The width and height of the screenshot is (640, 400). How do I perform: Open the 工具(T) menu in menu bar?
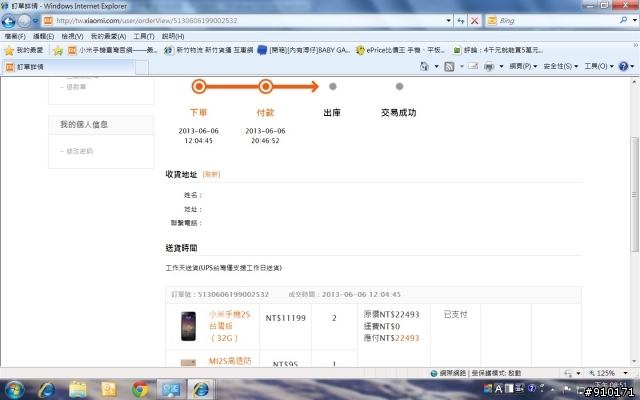click(x=144, y=36)
